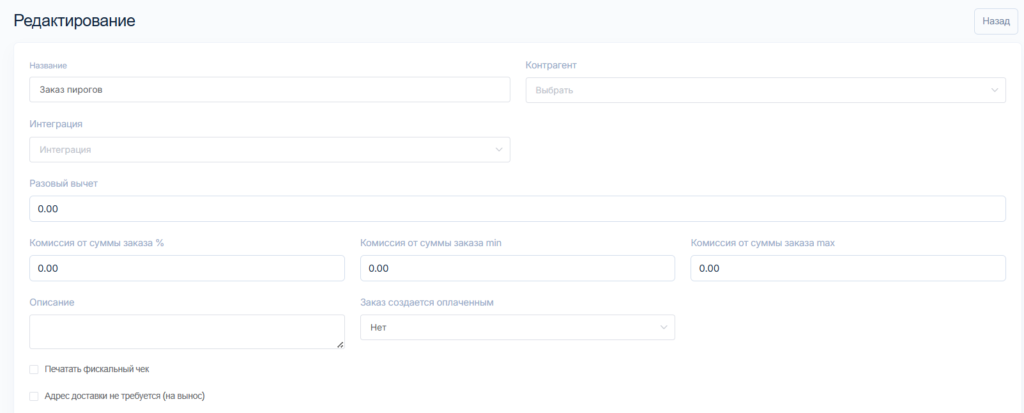Click the Печатать фискальный чек label text
This screenshot has height=413, width=1024.
(96, 369)
